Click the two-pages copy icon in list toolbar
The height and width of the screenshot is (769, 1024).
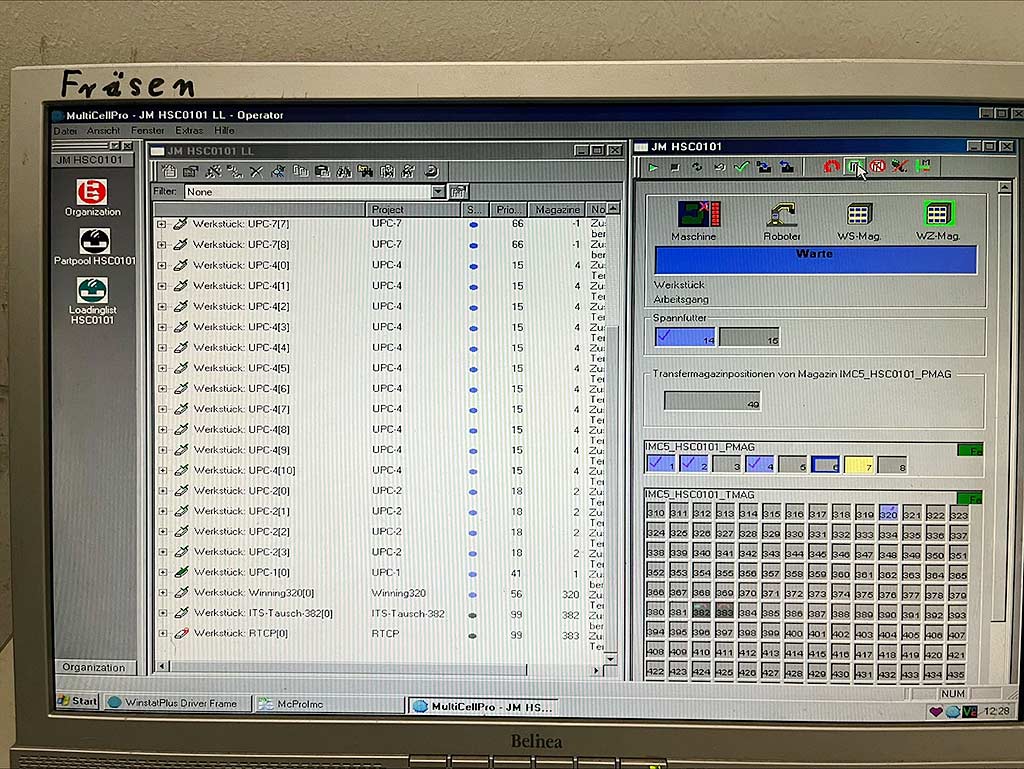point(300,172)
